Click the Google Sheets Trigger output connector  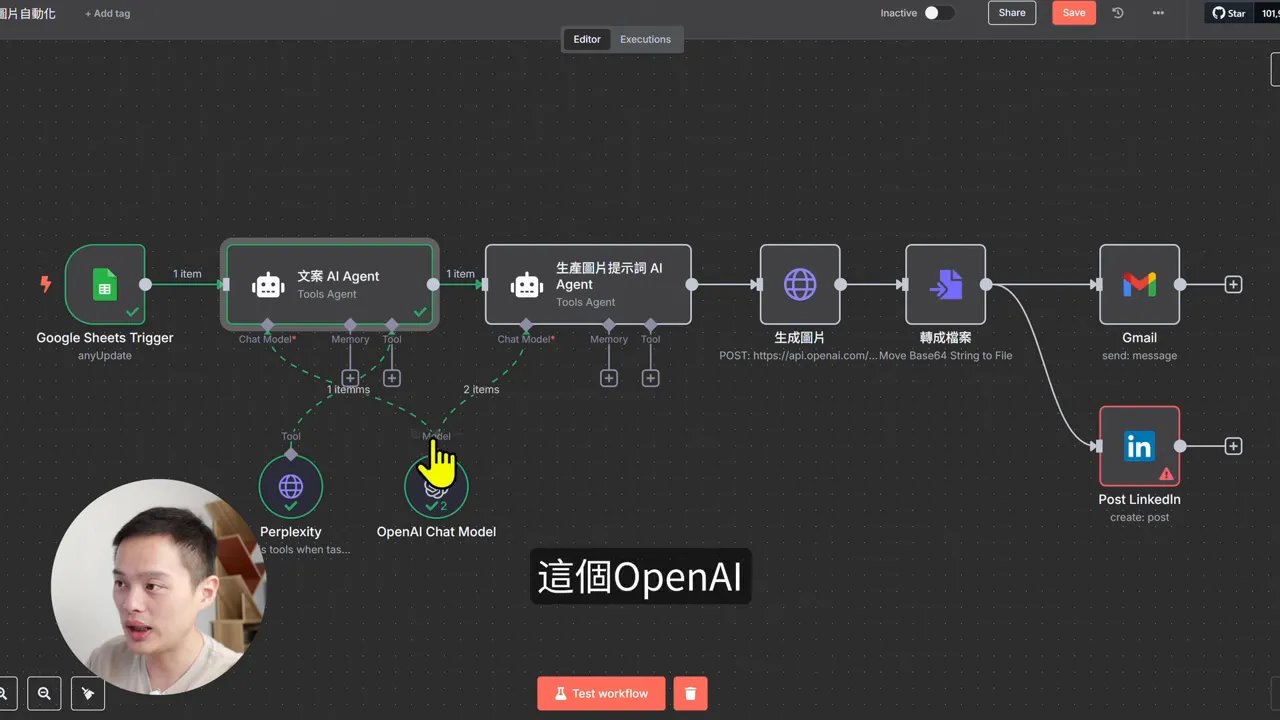pyautogui.click(x=145, y=284)
